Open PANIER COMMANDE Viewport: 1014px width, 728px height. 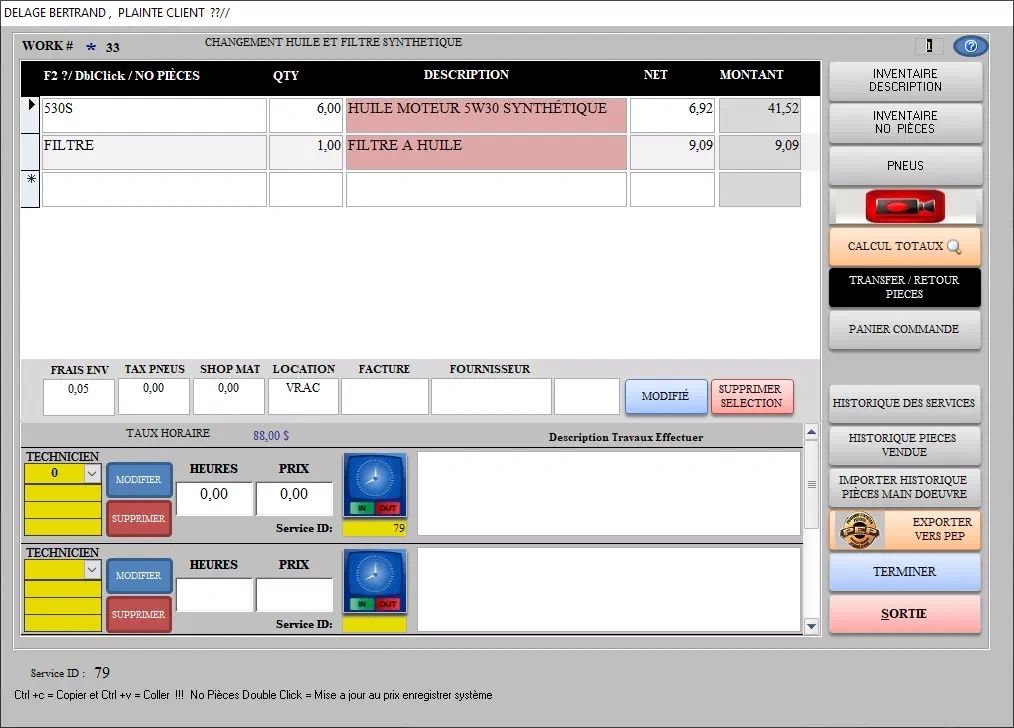tap(905, 329)
